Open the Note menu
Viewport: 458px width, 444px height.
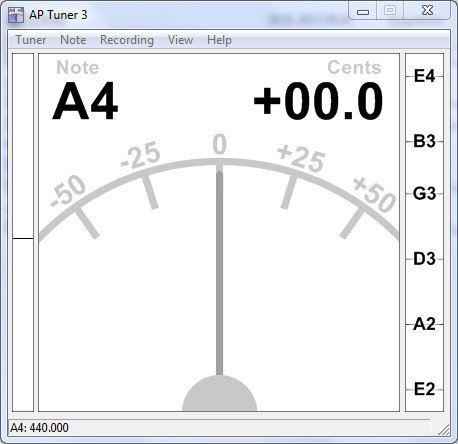point(73,40)
